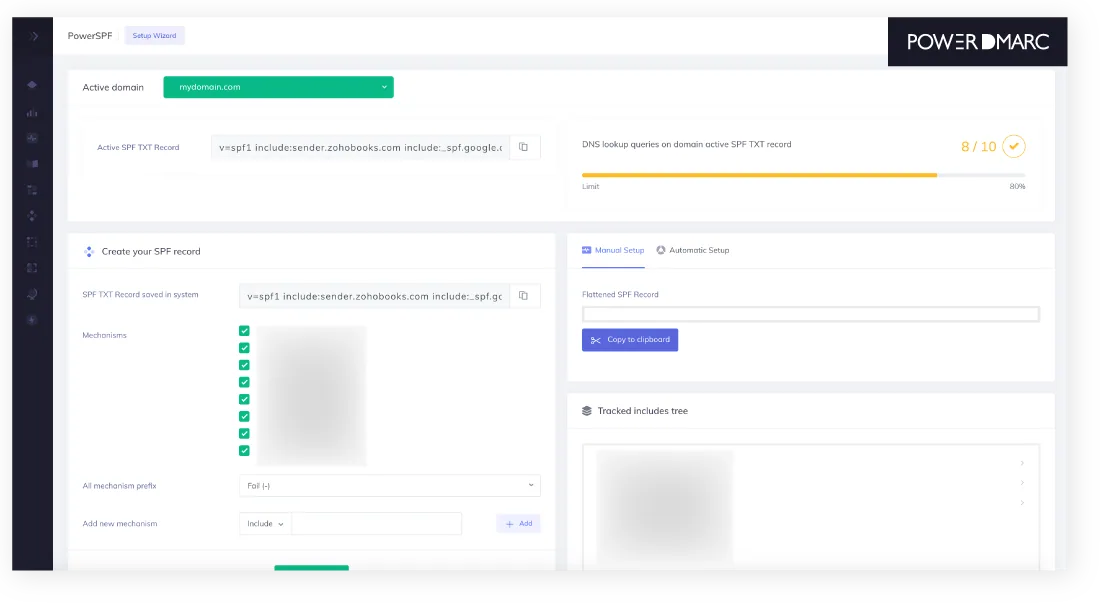Uncheck the second Mechanisms checkbox

(244, 348)
